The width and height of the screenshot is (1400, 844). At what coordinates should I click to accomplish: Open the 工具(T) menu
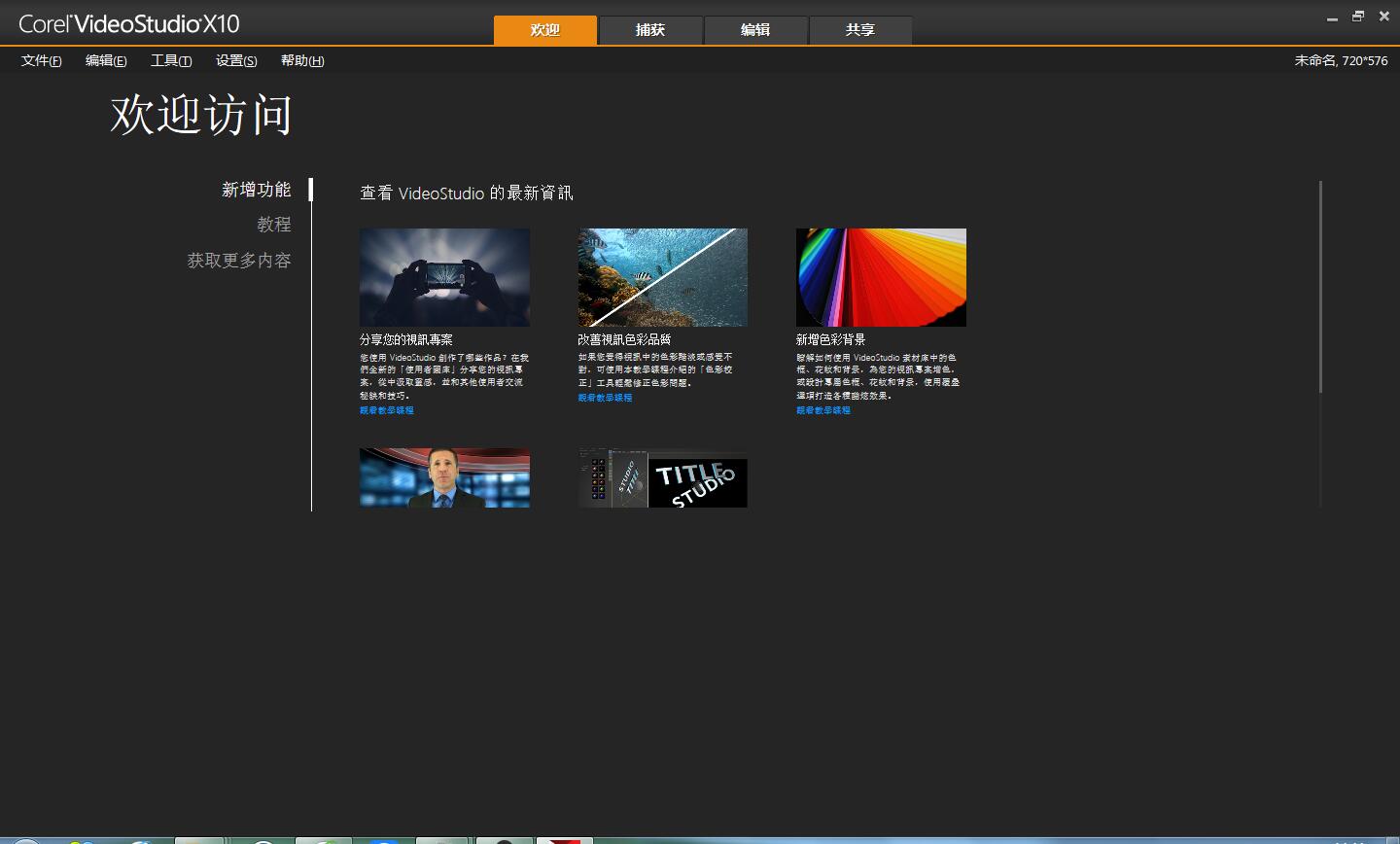[x=171, y=60]
